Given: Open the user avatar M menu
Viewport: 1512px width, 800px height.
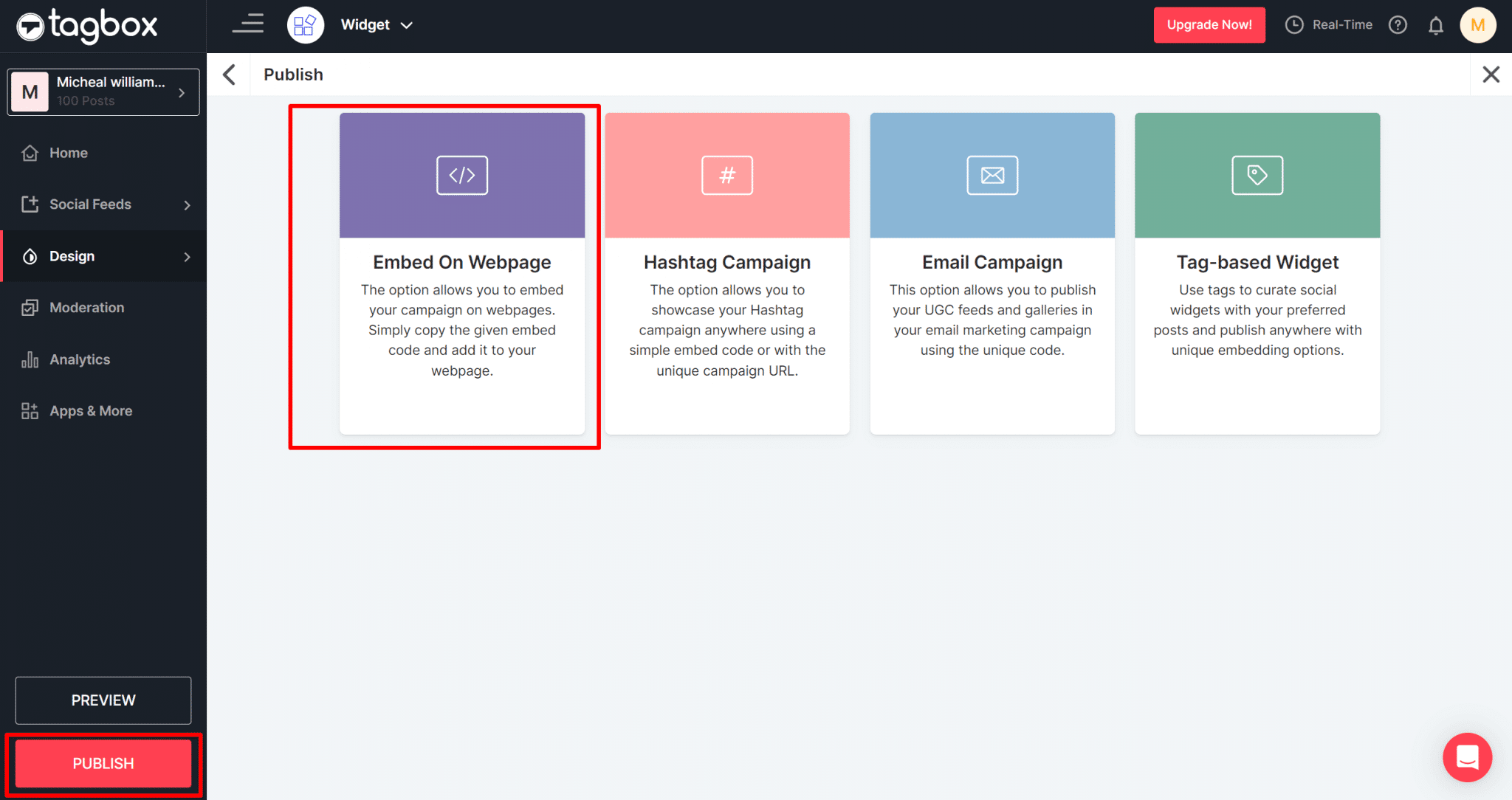Looking at the screenshot, I should coord(1478,24).
